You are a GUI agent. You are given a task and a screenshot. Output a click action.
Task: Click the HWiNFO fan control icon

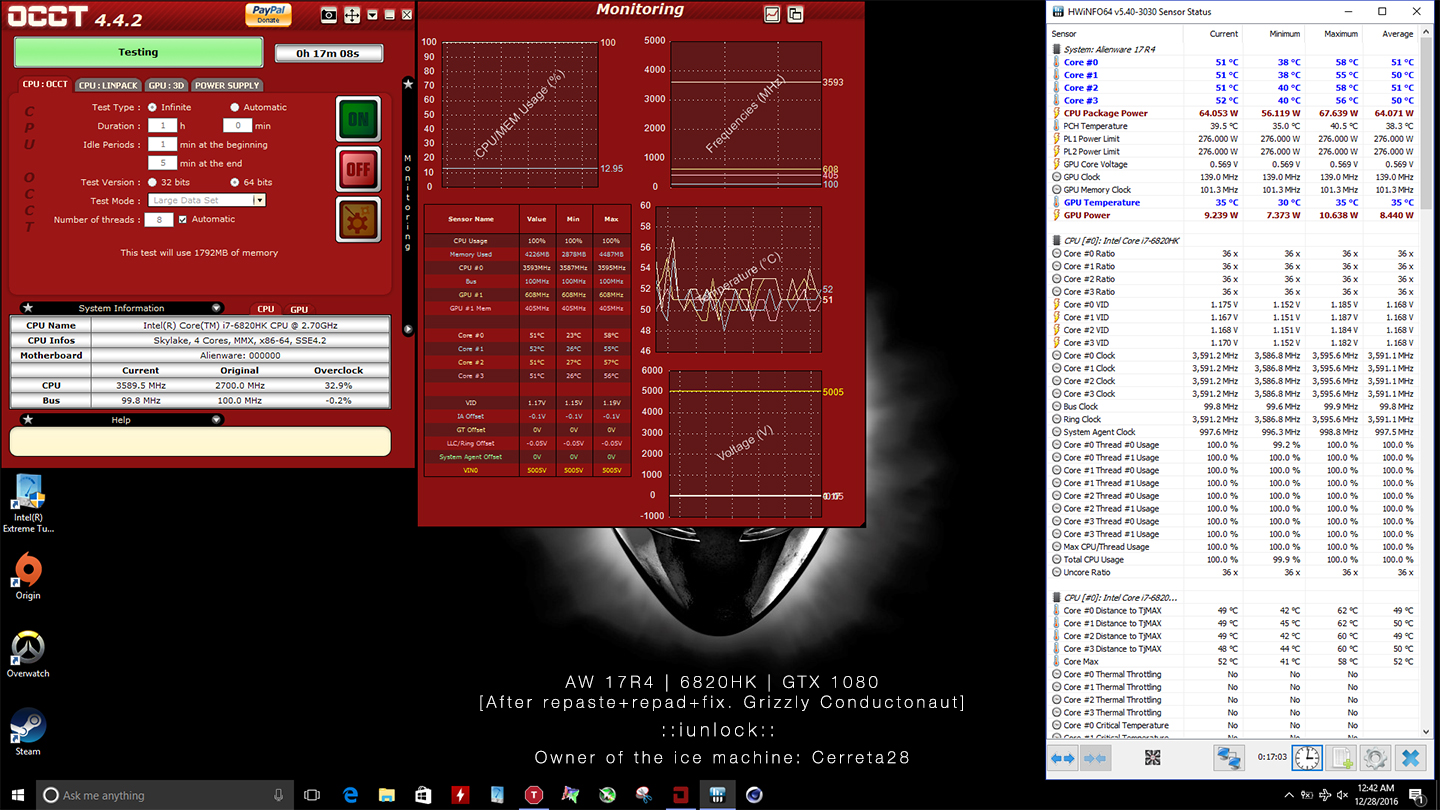pos(1152,758)
